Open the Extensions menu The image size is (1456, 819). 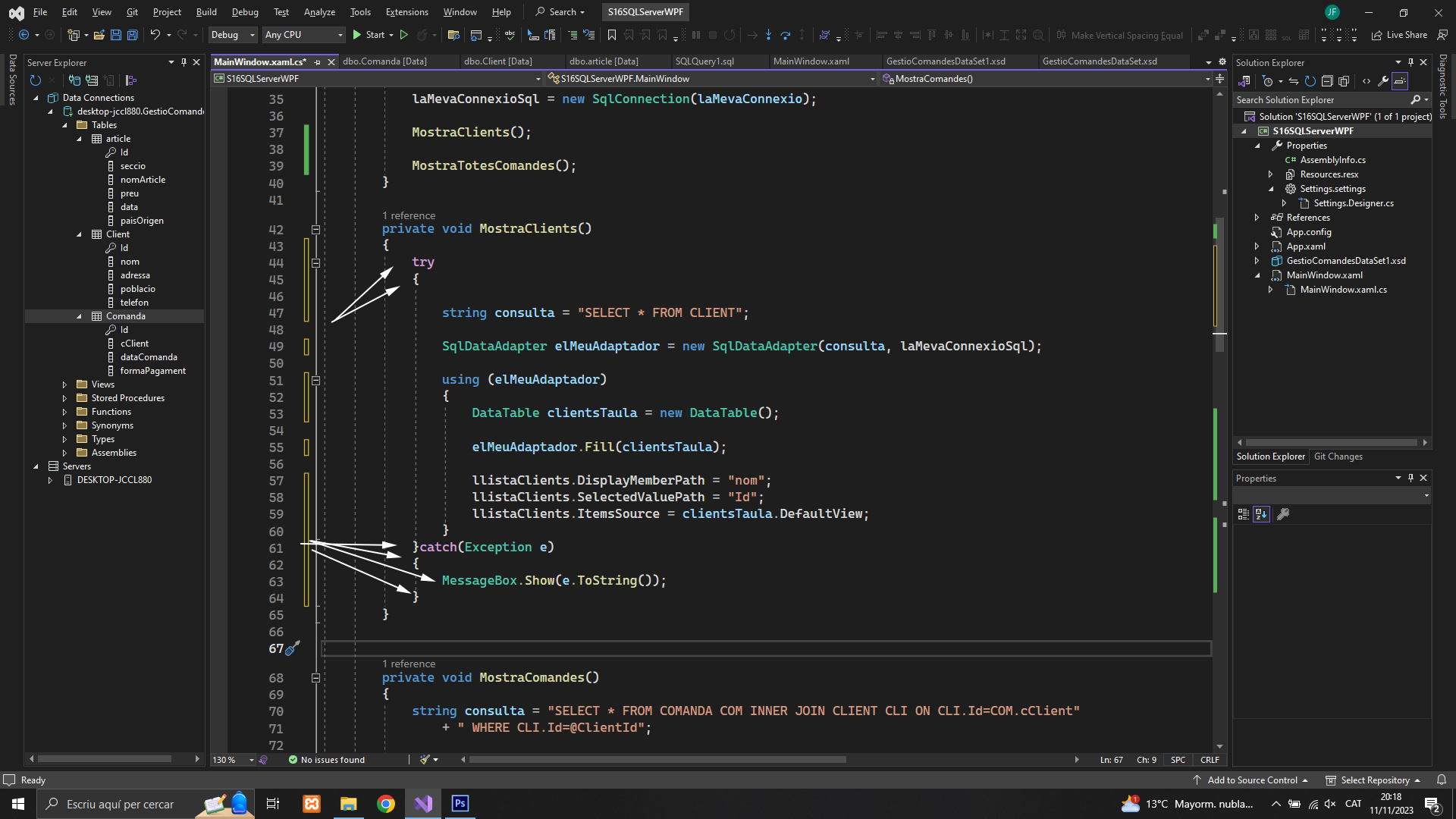pos(406,12)
